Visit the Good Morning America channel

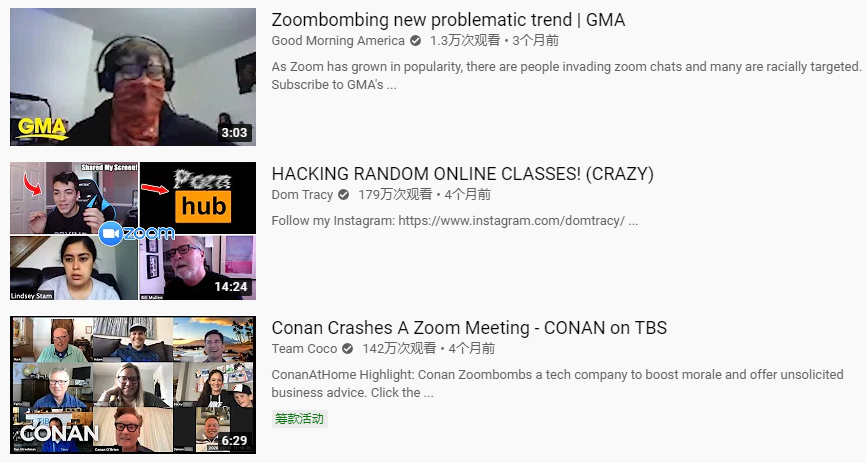[x=338, y=40]
